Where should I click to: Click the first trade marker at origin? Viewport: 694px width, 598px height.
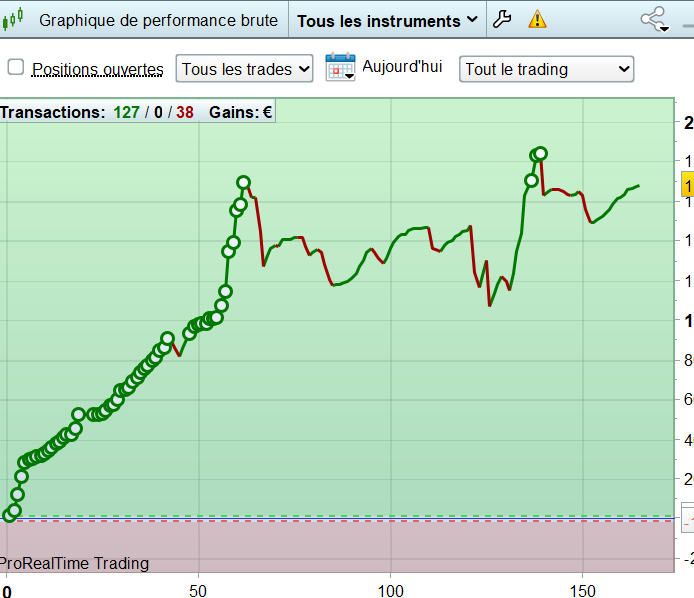click(9, 515)
